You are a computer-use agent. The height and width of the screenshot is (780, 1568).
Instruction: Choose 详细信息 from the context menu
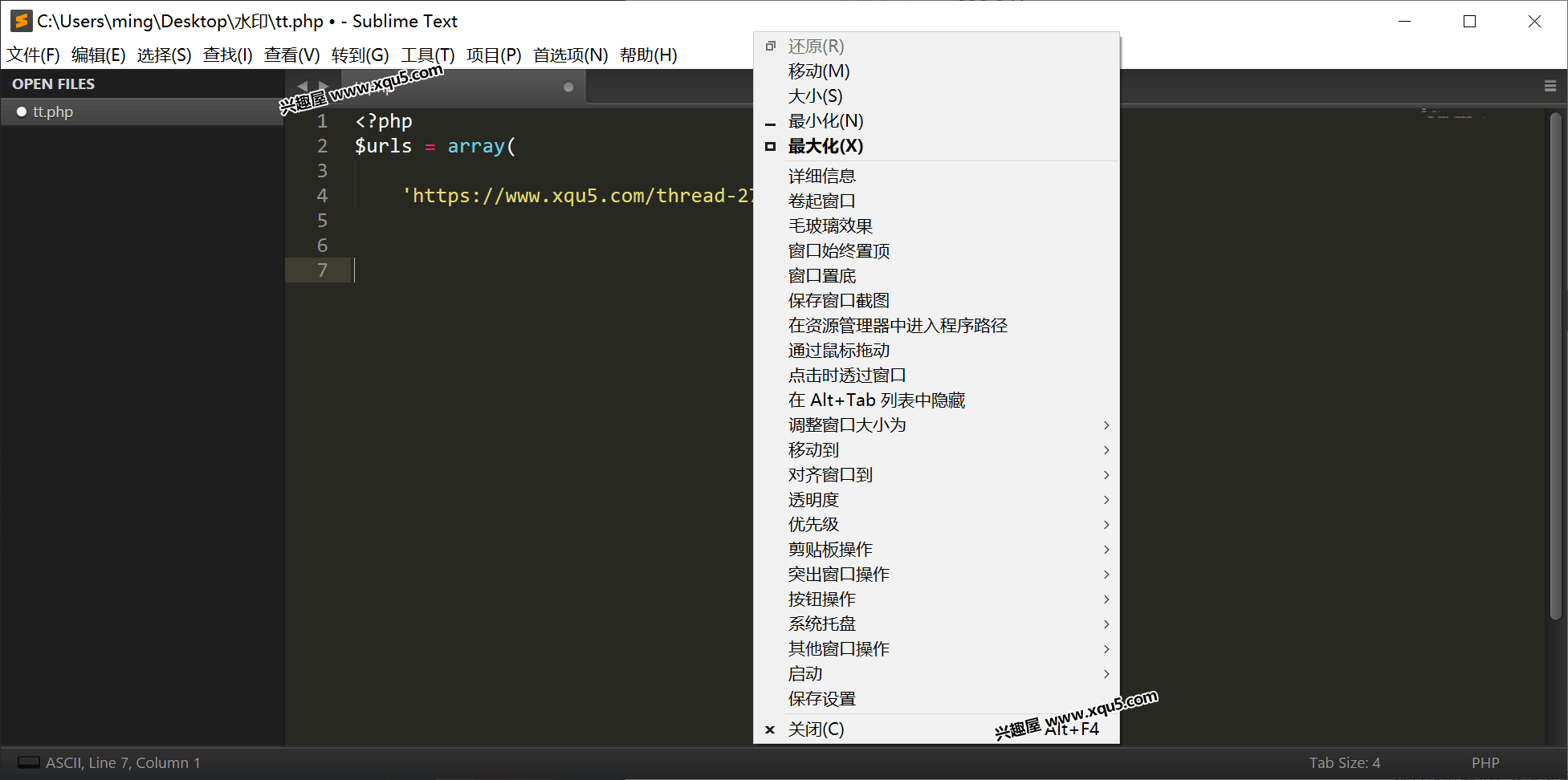(x=936, y=176)
